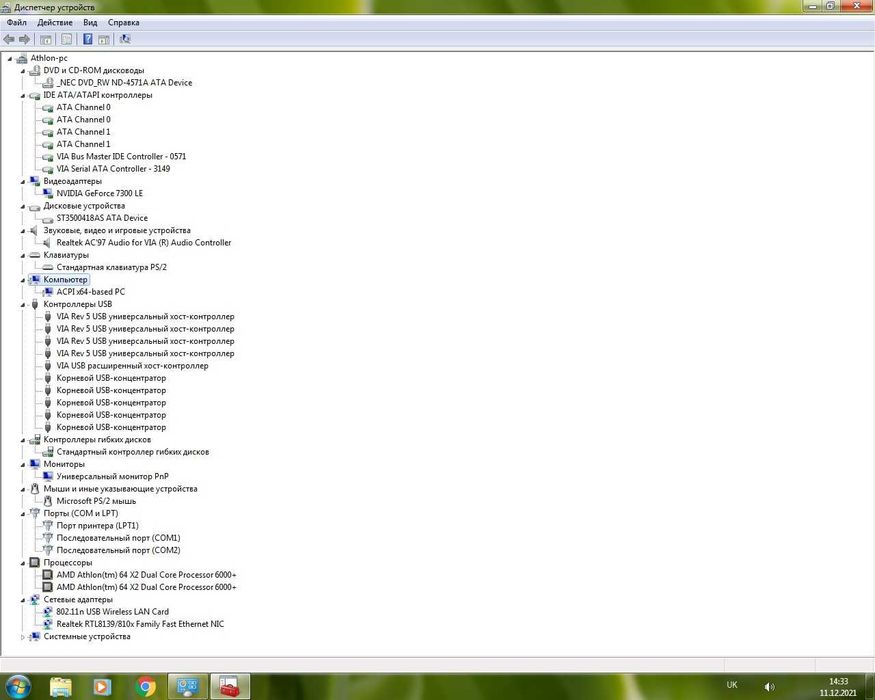
Task: Collapse Порты (COM и LPT) category
Action: (x=23, y=514)
